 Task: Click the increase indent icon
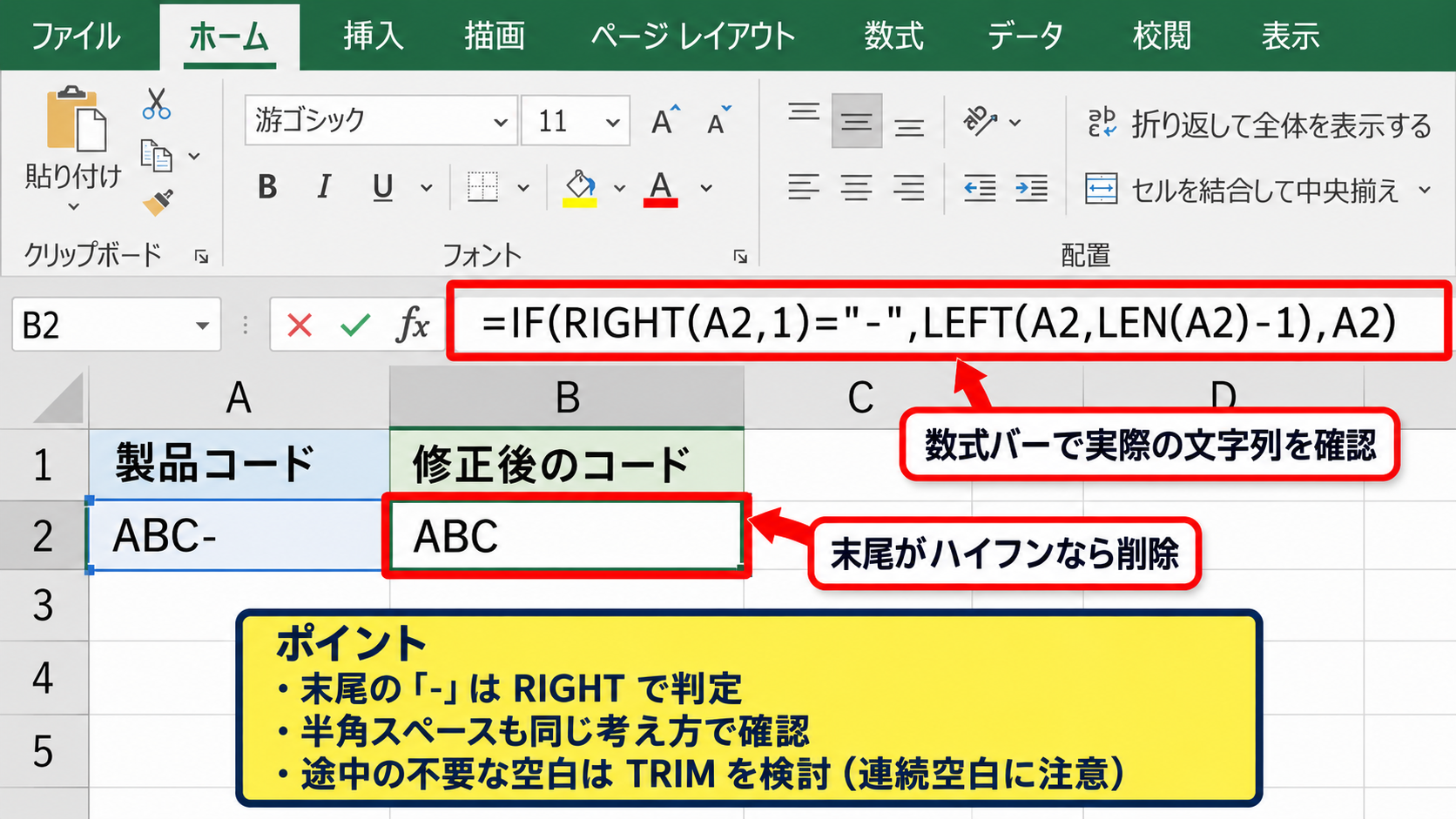pos(1032,188)
